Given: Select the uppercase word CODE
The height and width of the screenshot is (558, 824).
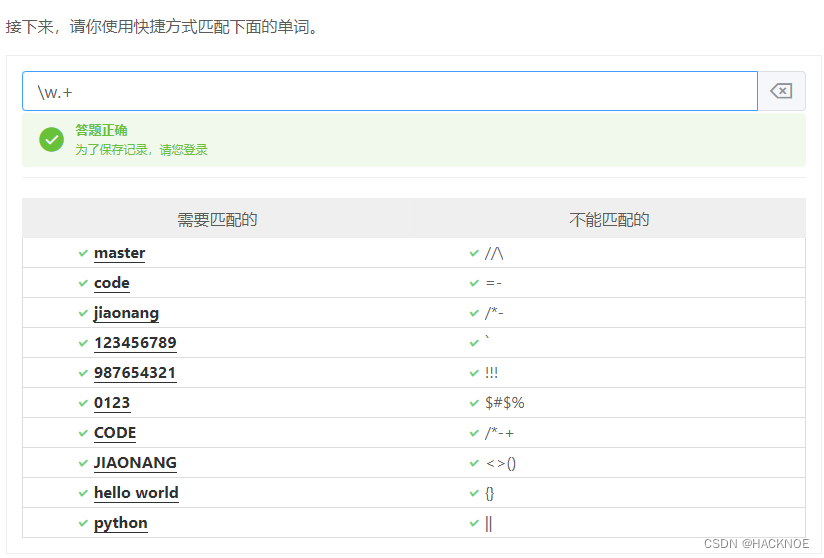Looking at the screenshot, I should [115, 433].
